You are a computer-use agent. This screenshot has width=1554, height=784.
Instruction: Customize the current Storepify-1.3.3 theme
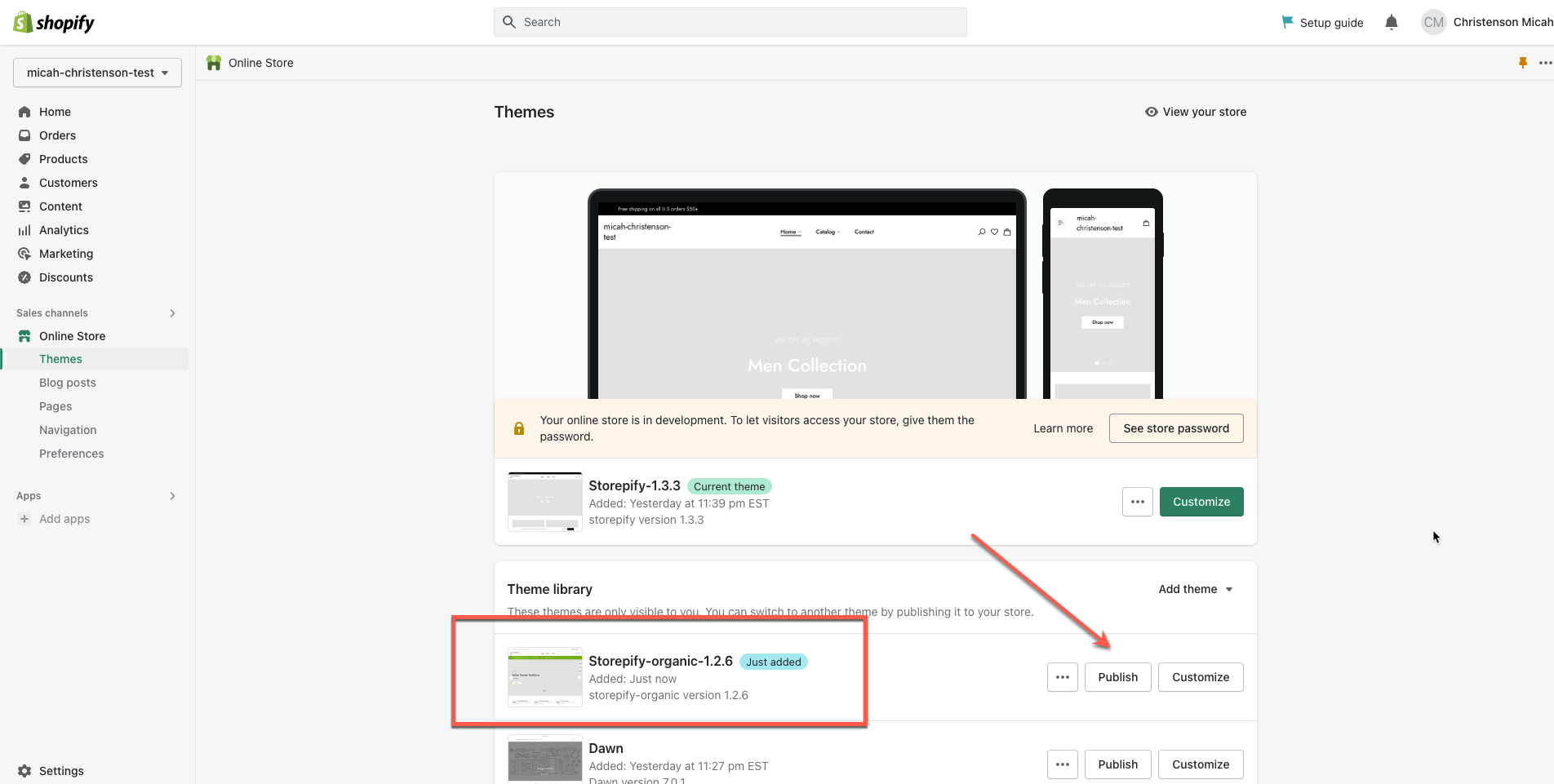[x=1201, y=502]
